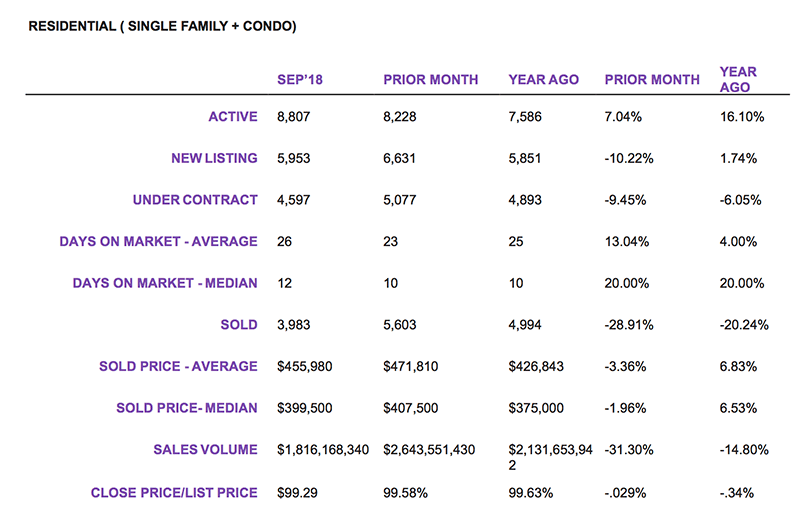Select DAYS ON MARKET - MEDIAN label

[165, 283]
